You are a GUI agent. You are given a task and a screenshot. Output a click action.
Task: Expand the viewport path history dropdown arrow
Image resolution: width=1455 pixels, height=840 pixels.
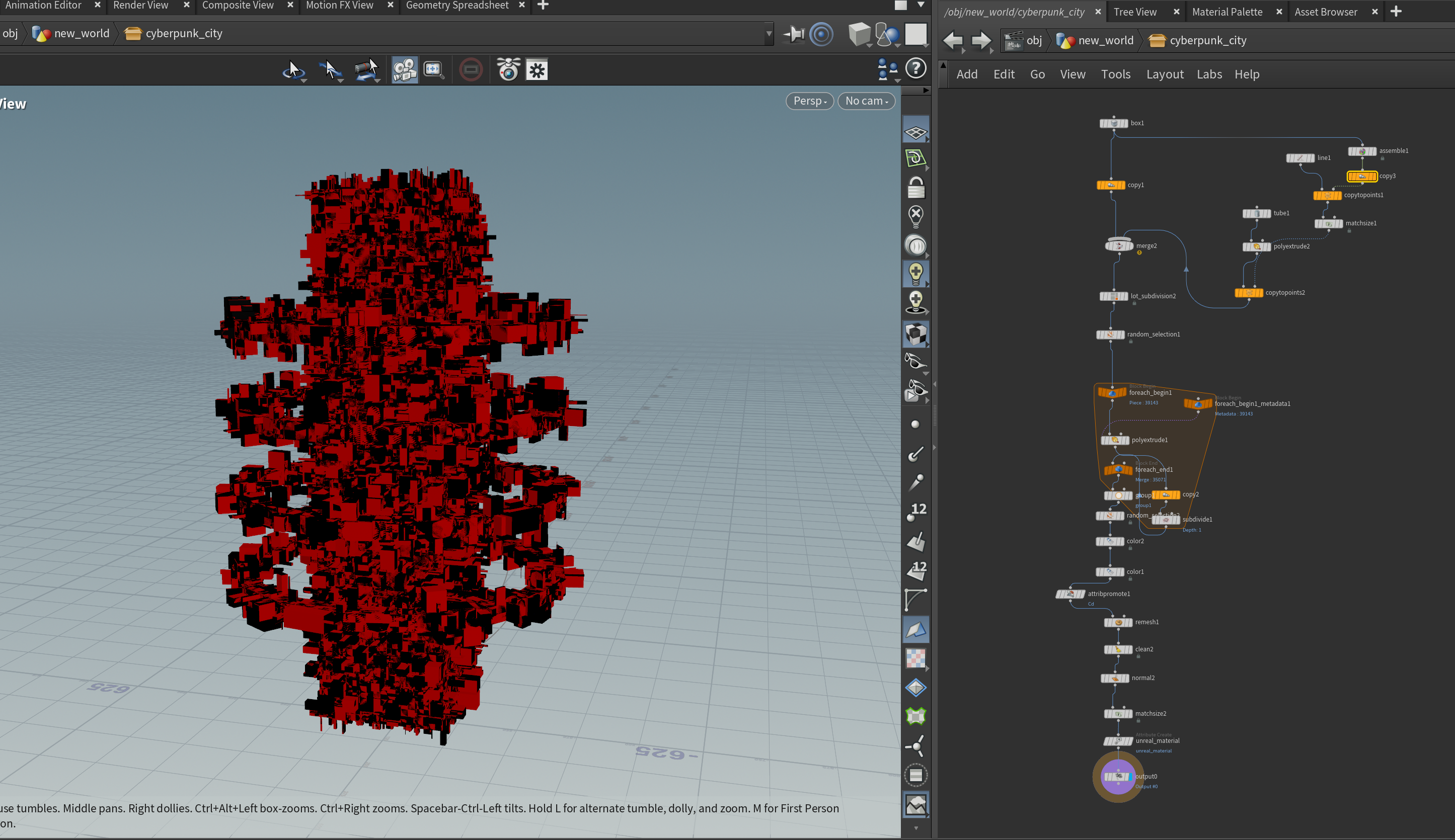point(769,34)
